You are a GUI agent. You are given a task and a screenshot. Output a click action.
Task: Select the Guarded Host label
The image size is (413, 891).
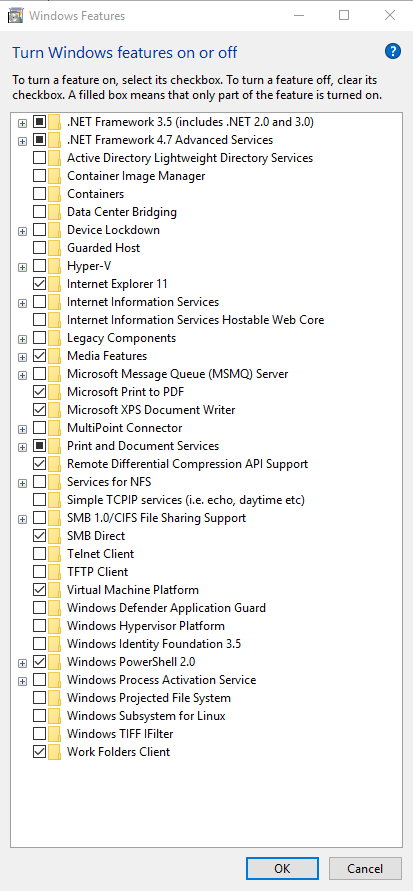[x=103, y=248]
